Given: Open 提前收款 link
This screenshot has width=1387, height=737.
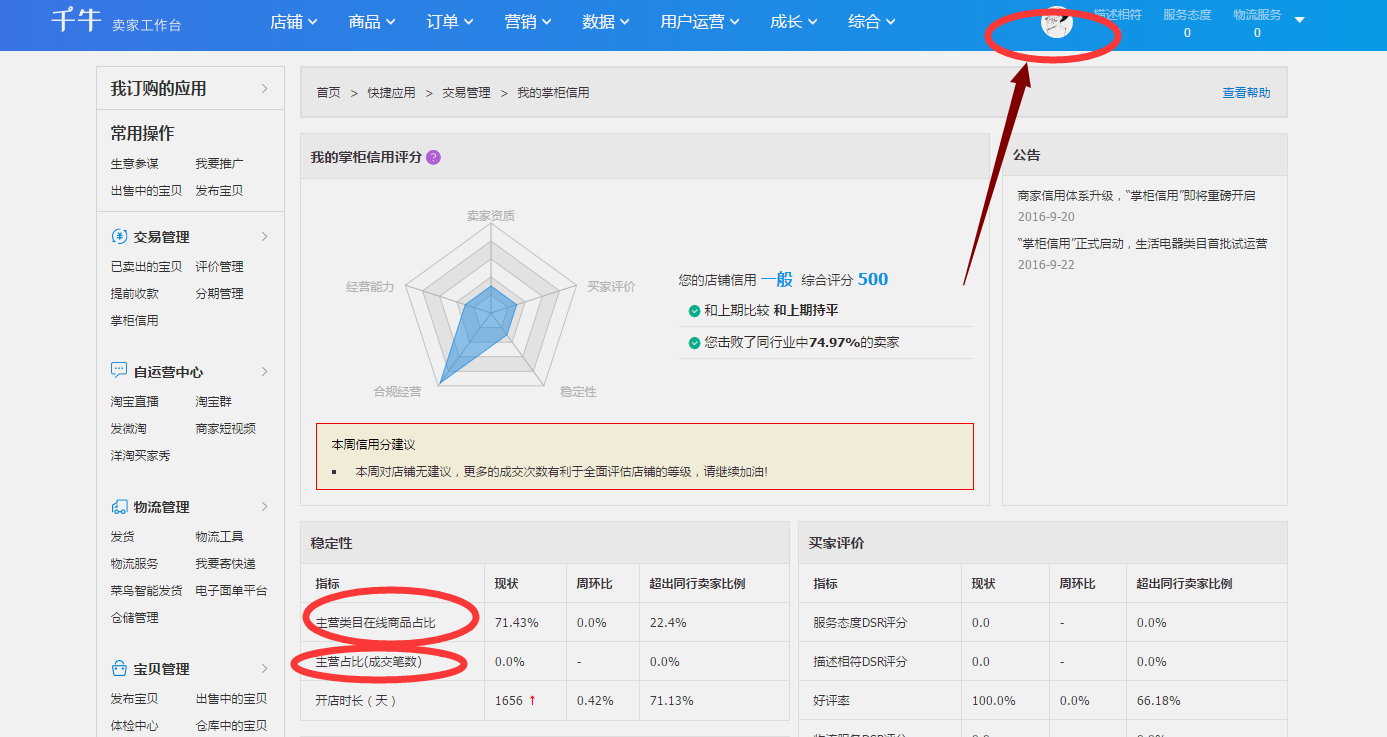Looking at the screenshot, I should [134, 293].
